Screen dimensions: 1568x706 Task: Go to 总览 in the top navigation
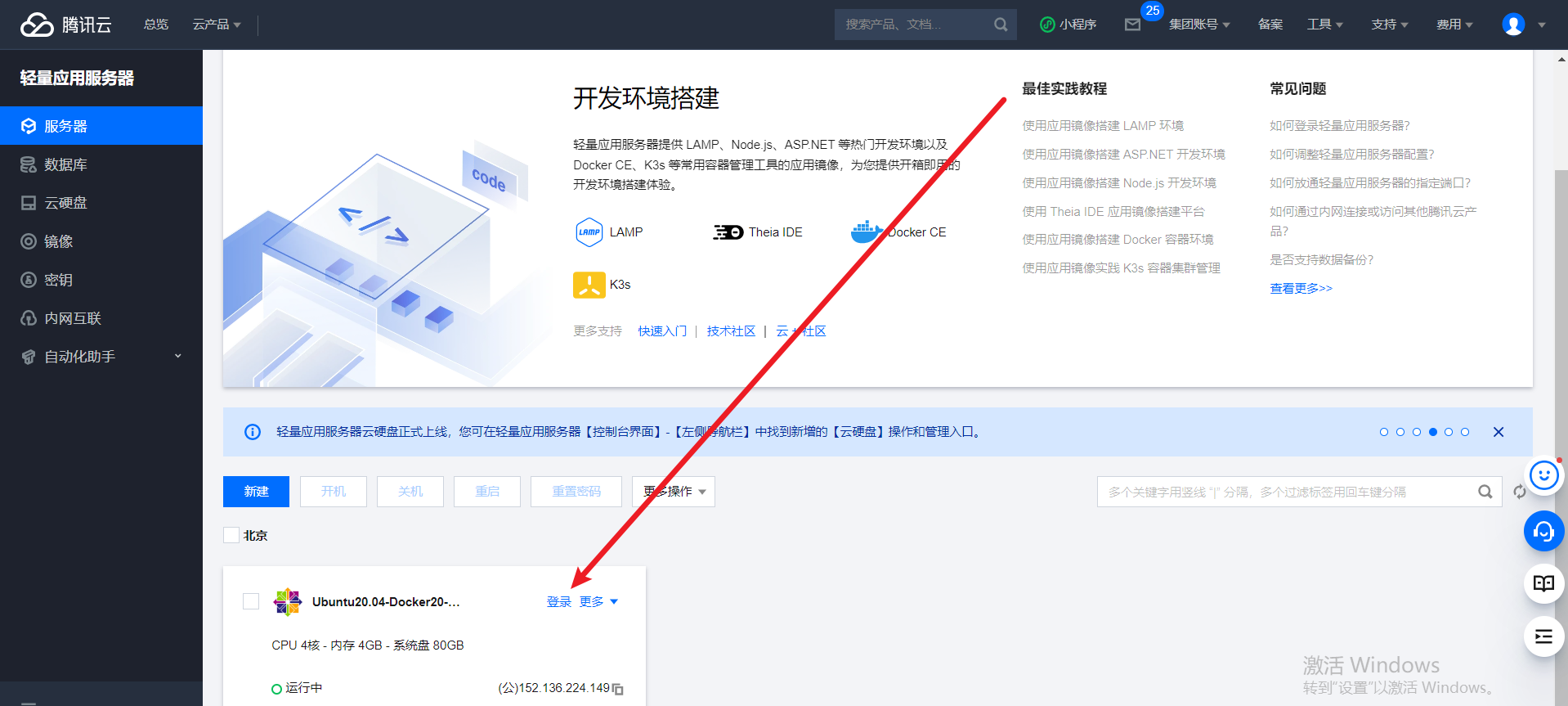point(156,25)
